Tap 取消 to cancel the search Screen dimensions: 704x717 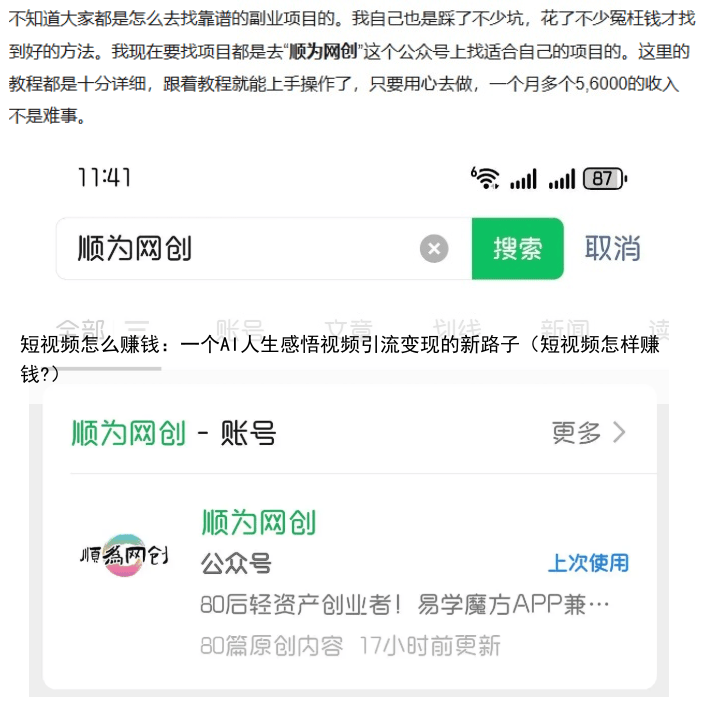613,249
